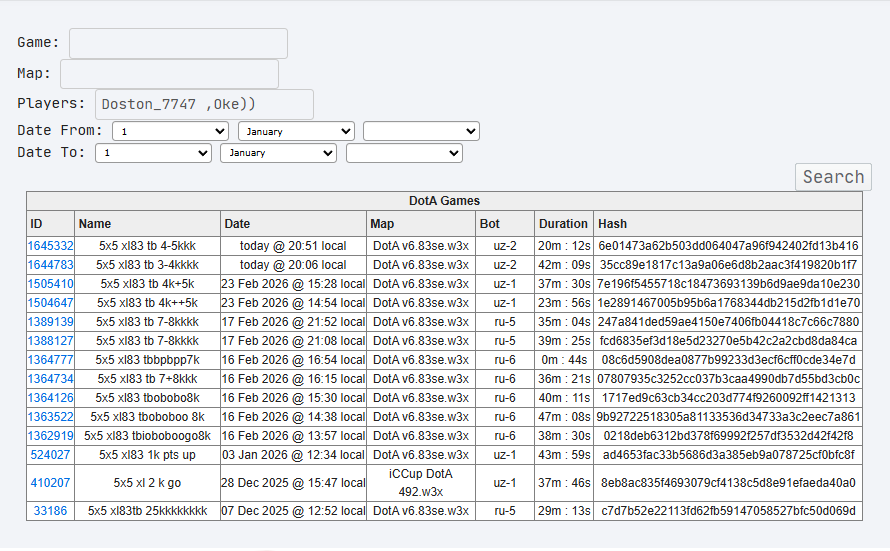
Task: Click hash starting with ad4653fac33b
Action: (728, 455)
